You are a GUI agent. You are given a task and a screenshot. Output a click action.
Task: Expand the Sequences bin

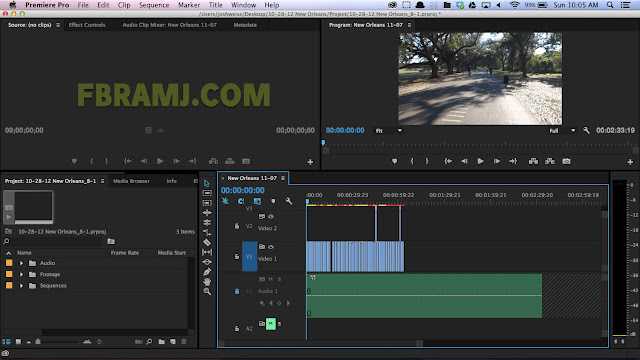point(21,286)
